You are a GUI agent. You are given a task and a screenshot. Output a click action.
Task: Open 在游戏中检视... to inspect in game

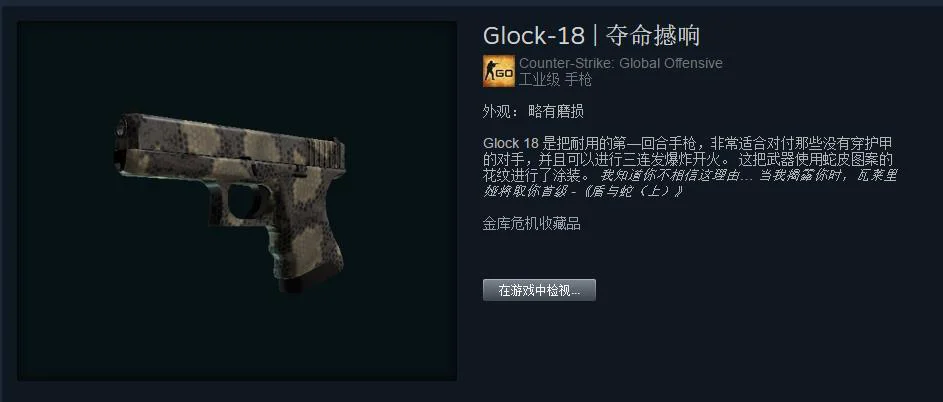(x=539, y=290)
